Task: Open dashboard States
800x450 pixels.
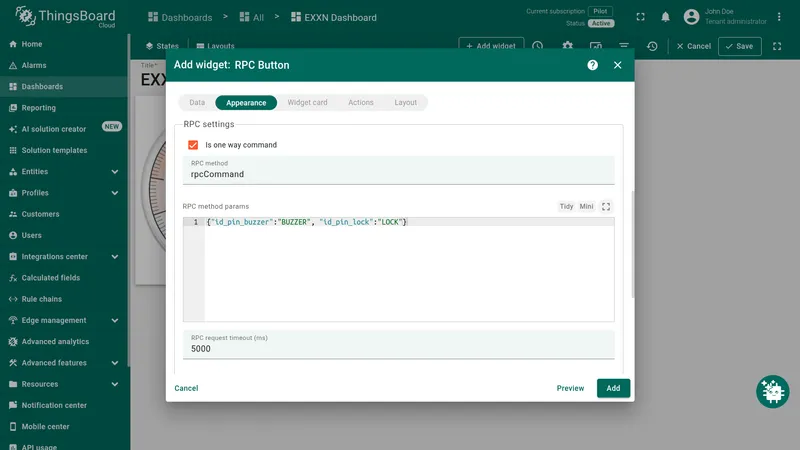Action: [162, 46]
